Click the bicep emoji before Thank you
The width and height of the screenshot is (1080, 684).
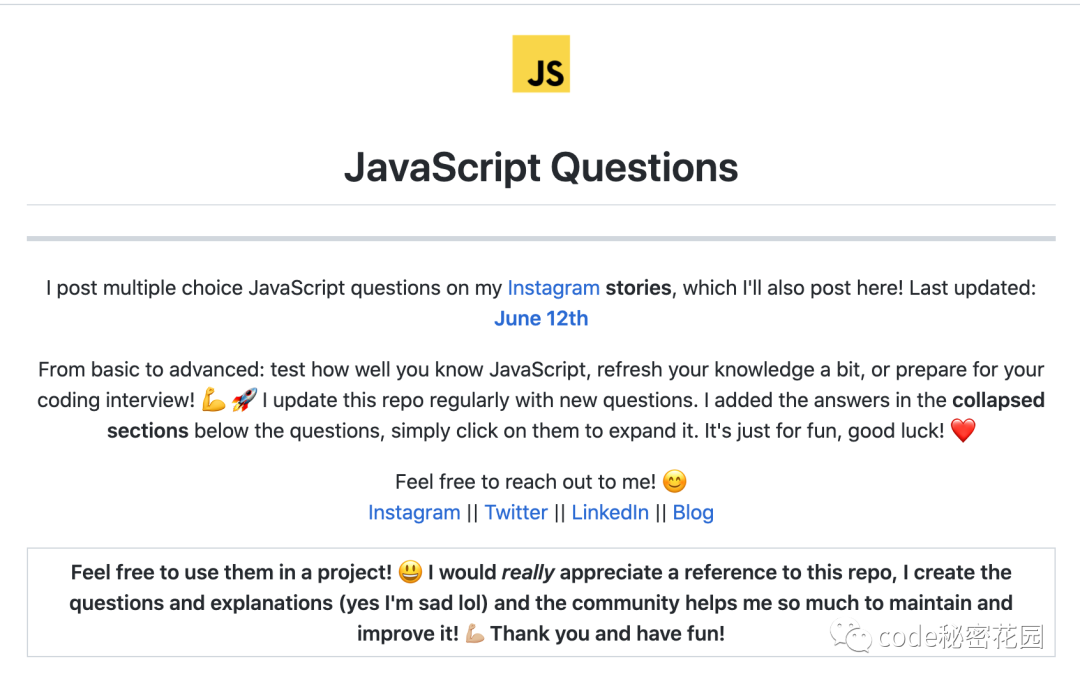point(474,633)
